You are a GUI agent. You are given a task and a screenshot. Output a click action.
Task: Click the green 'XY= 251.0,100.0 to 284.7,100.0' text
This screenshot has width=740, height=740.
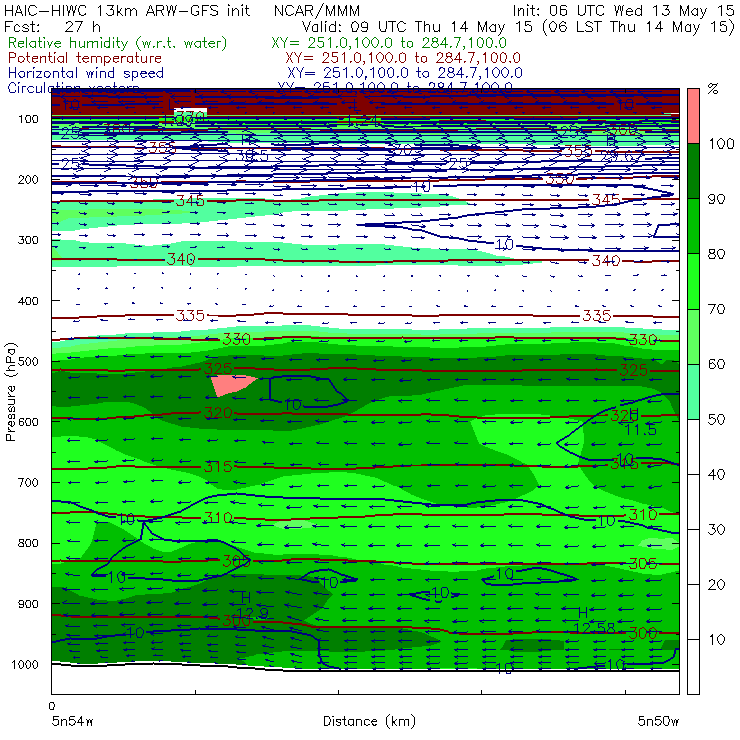389,43
